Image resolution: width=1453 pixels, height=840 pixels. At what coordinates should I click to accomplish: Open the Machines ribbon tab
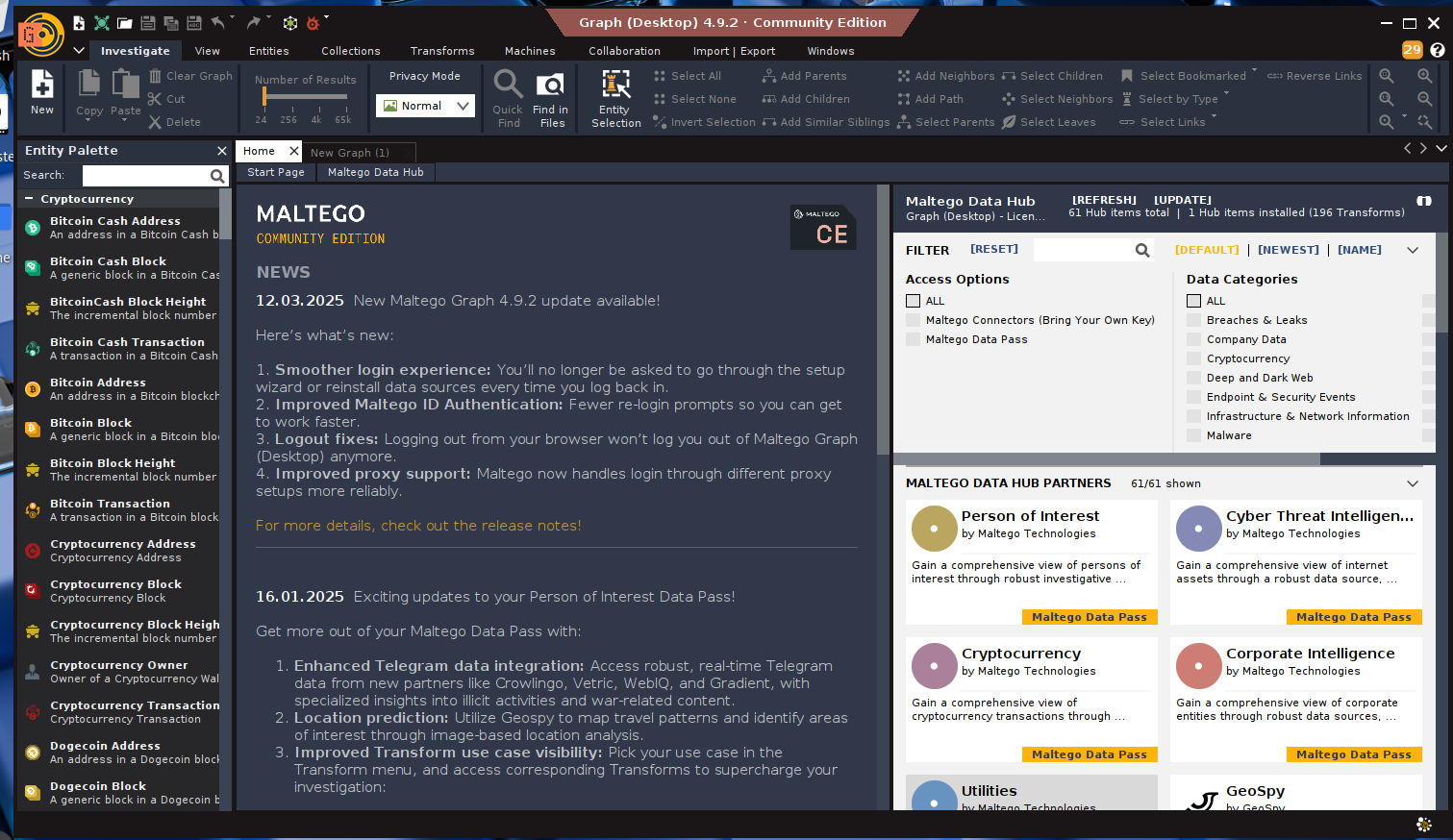point(530,51)
